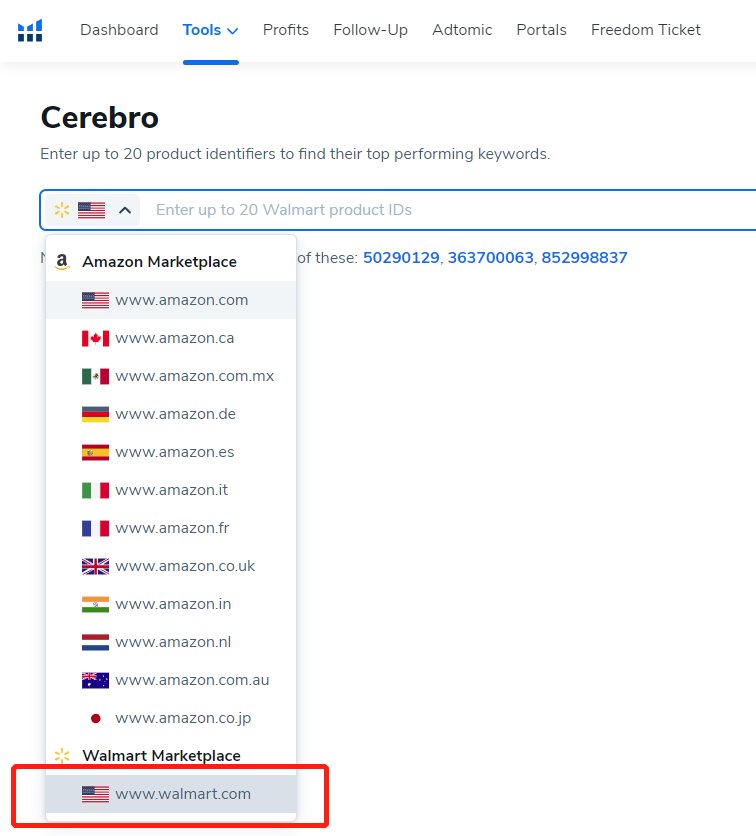Viewport: 756px width, 836px height.
Task: Navigate to Adtomic
Action: 462,30
